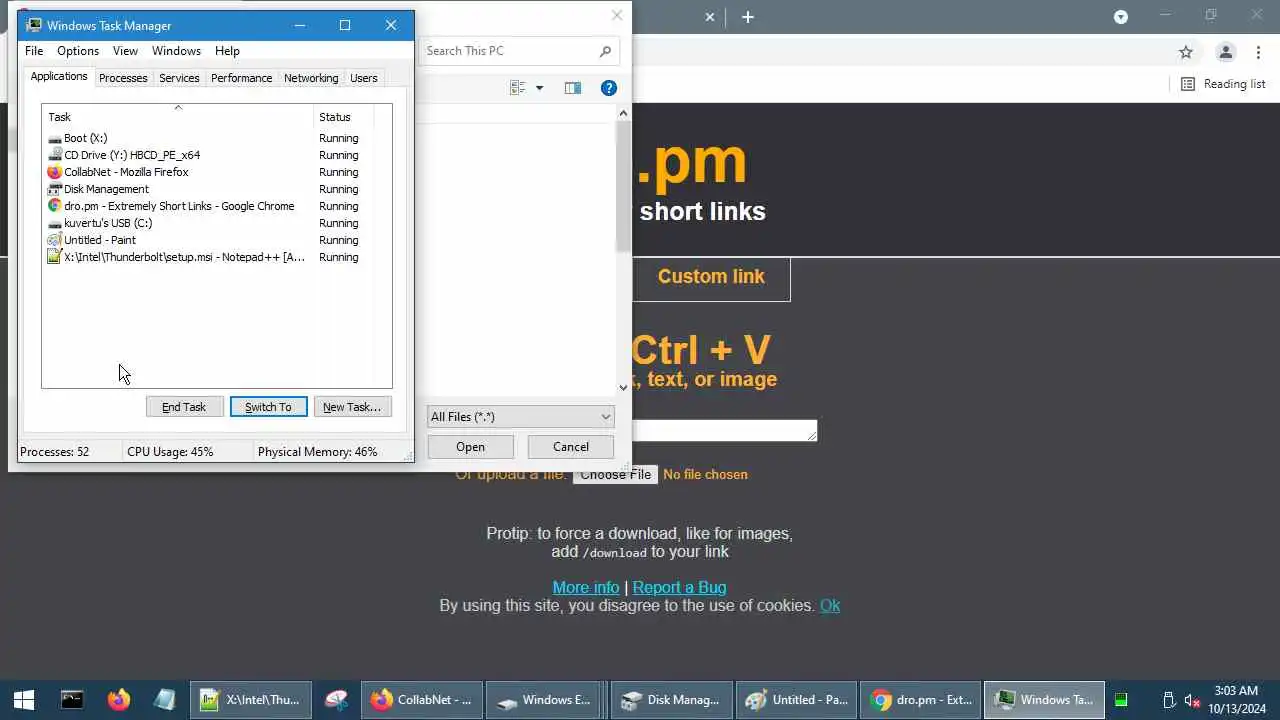Open the All Files (*.*) file type dropdown
1280x720 pixels.
point(520,417)
